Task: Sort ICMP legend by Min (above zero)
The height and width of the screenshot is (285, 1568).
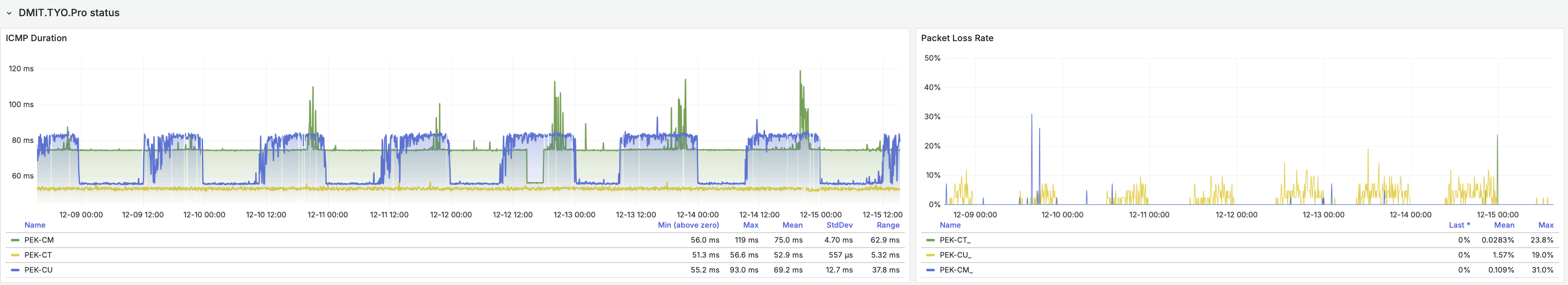Action: coord(688,225)
